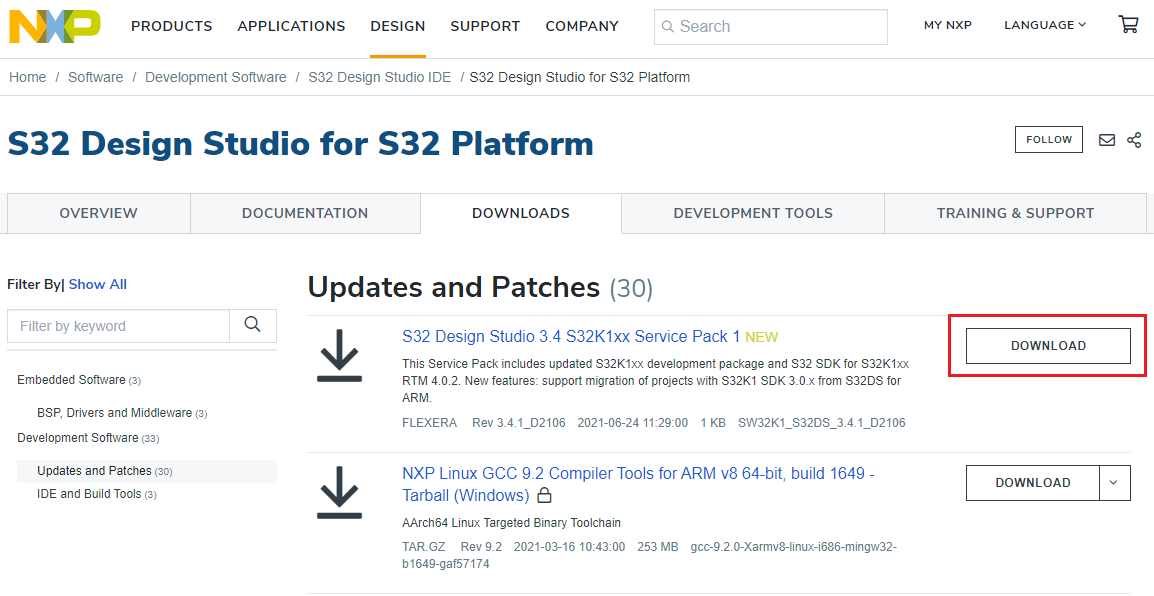The image size is (1154, 596).
Task: Open the LANGUAGE dropdown
Action: (1044, 24)
